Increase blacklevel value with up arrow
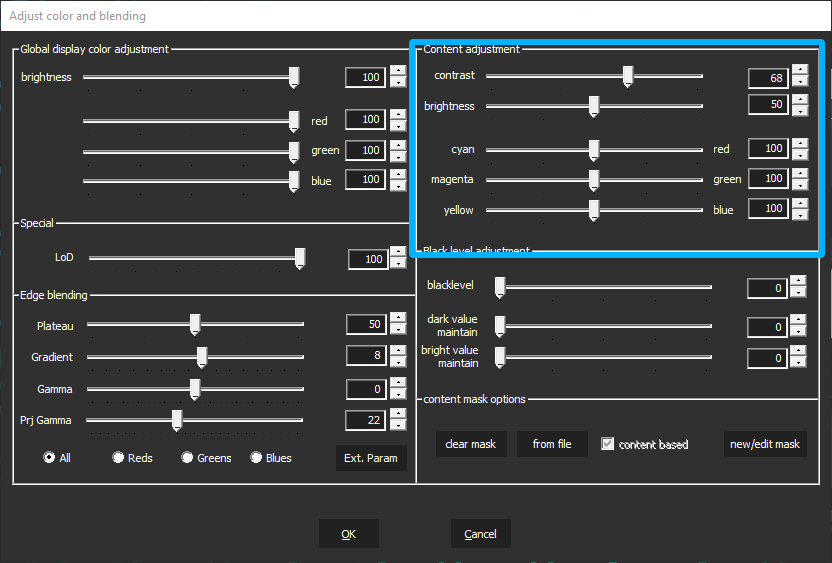Screen dimensions: 832x563 click(797, 283)
